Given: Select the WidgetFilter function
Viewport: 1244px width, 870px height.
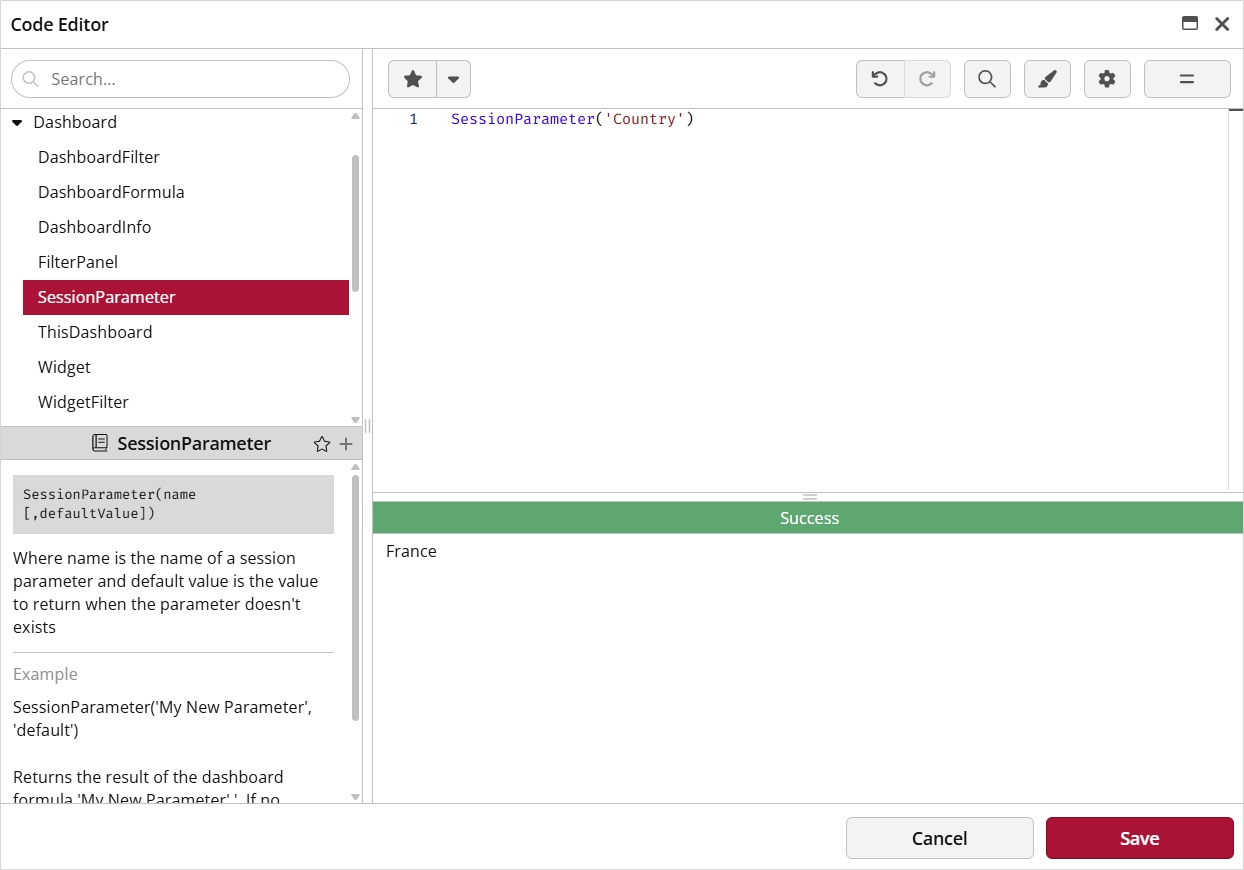Looking at the screenshot, I should [83, 402].
